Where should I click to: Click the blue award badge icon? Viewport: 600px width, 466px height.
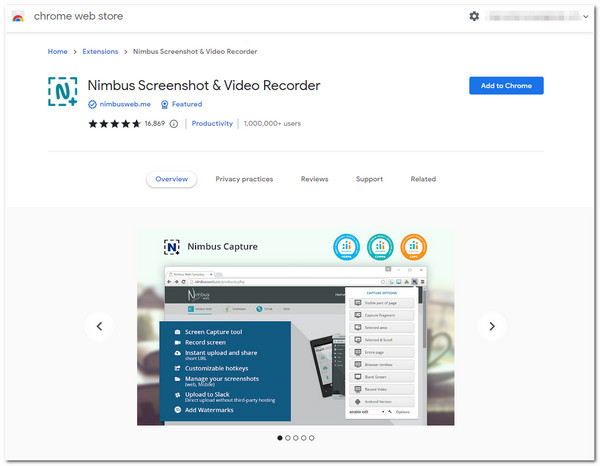pos(346,247)
